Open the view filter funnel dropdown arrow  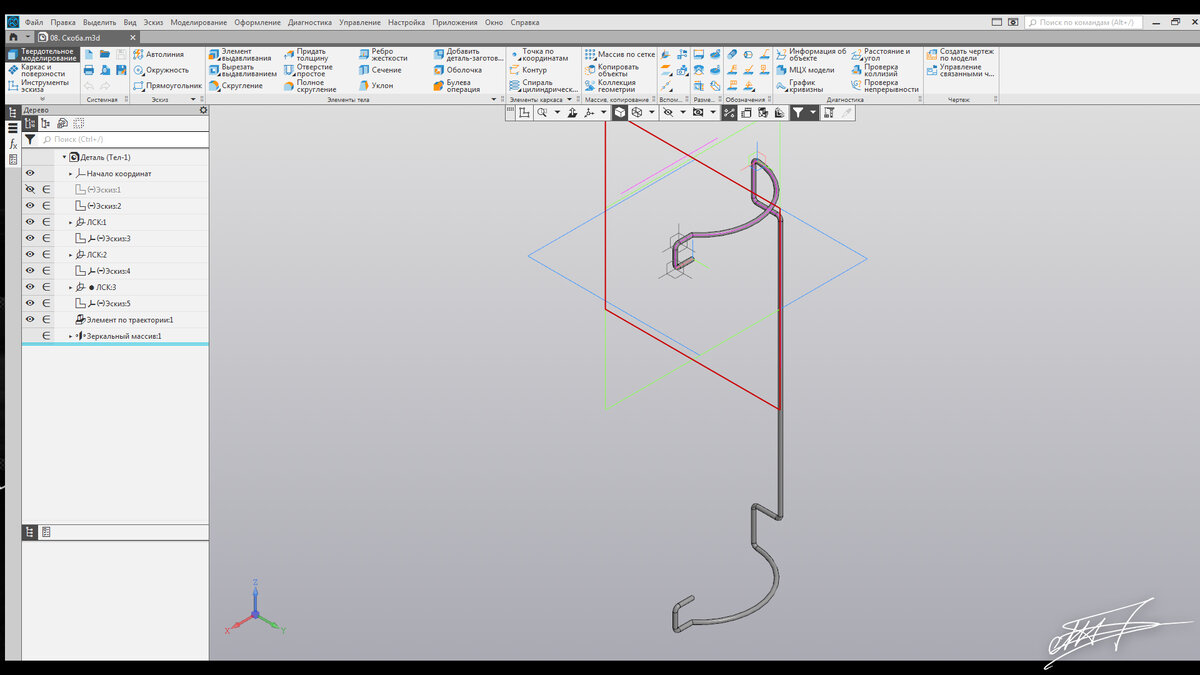click(813, 113)
